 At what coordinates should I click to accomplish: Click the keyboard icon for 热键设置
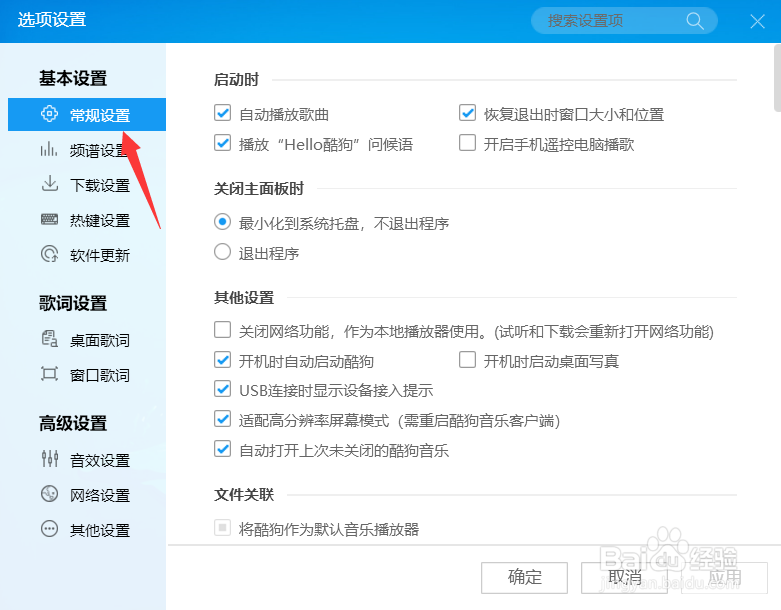click(x=49, y=219)
